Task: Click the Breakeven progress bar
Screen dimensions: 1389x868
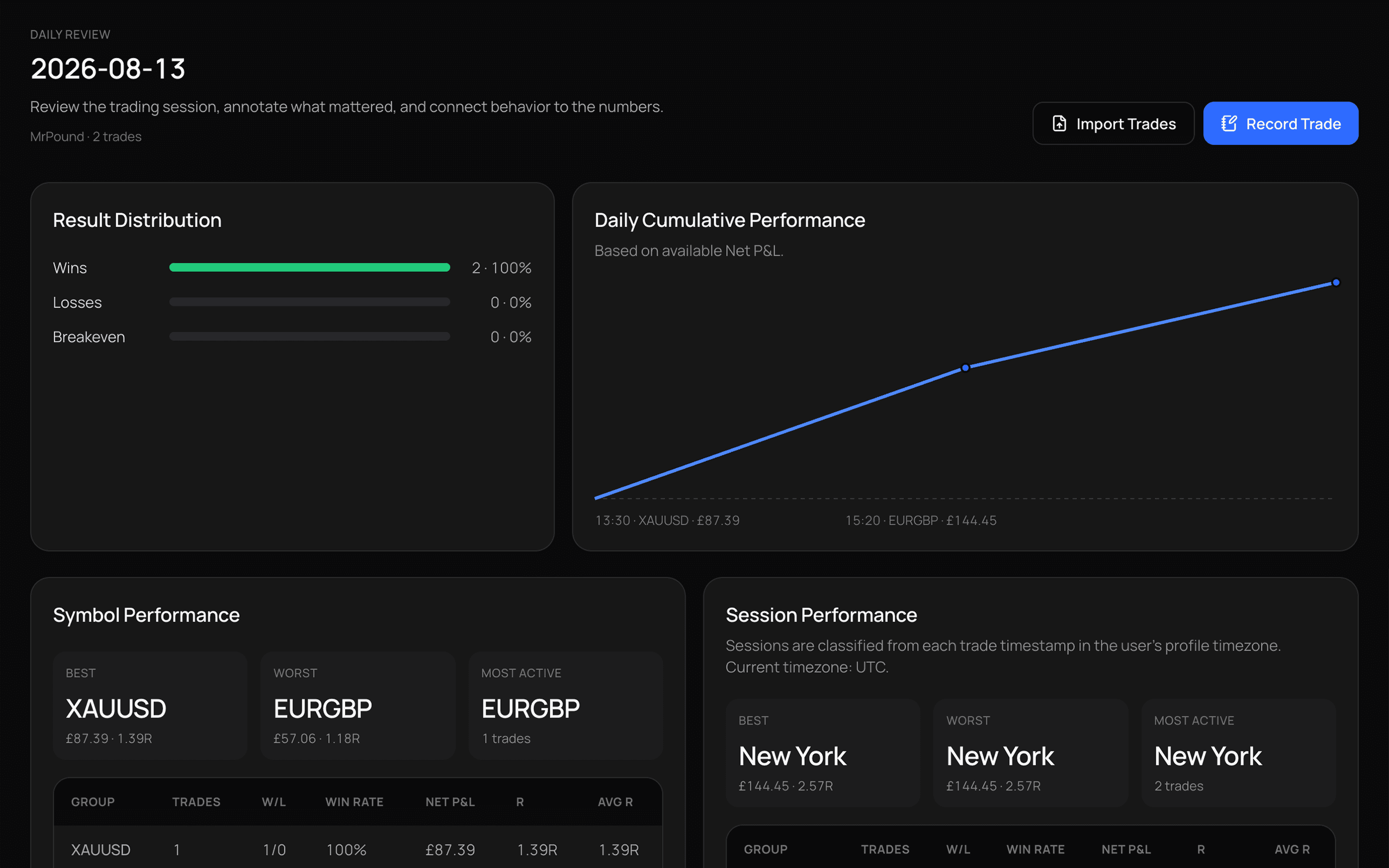Action: coord(309,336)
